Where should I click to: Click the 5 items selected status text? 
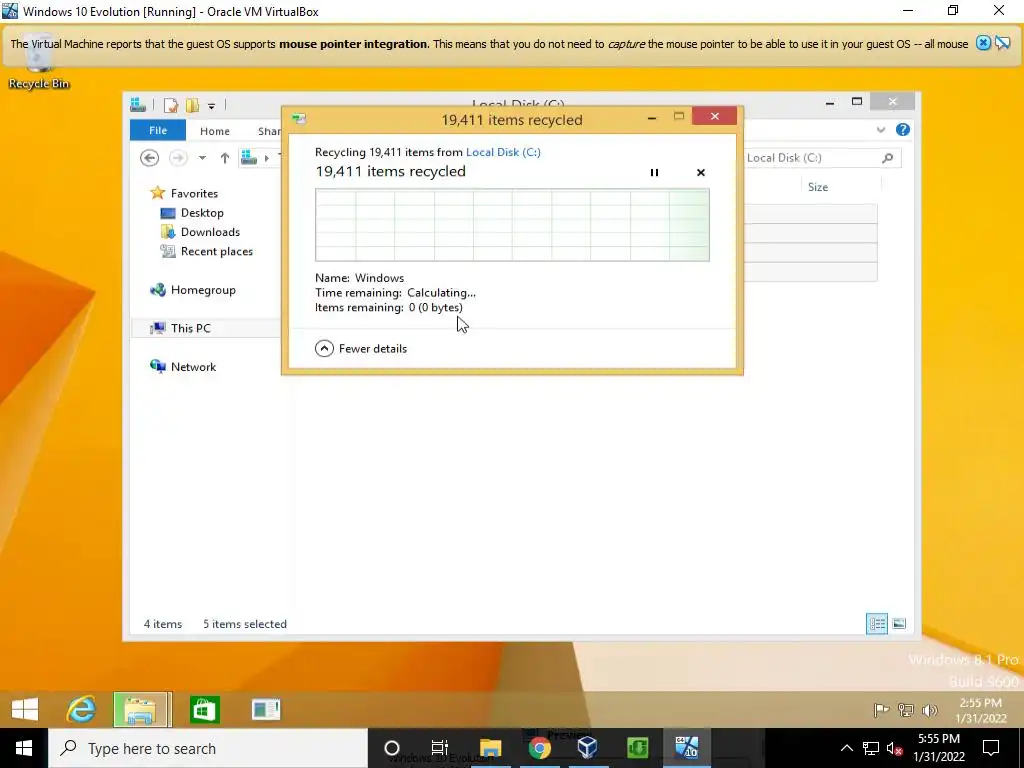tap(245, 624)
